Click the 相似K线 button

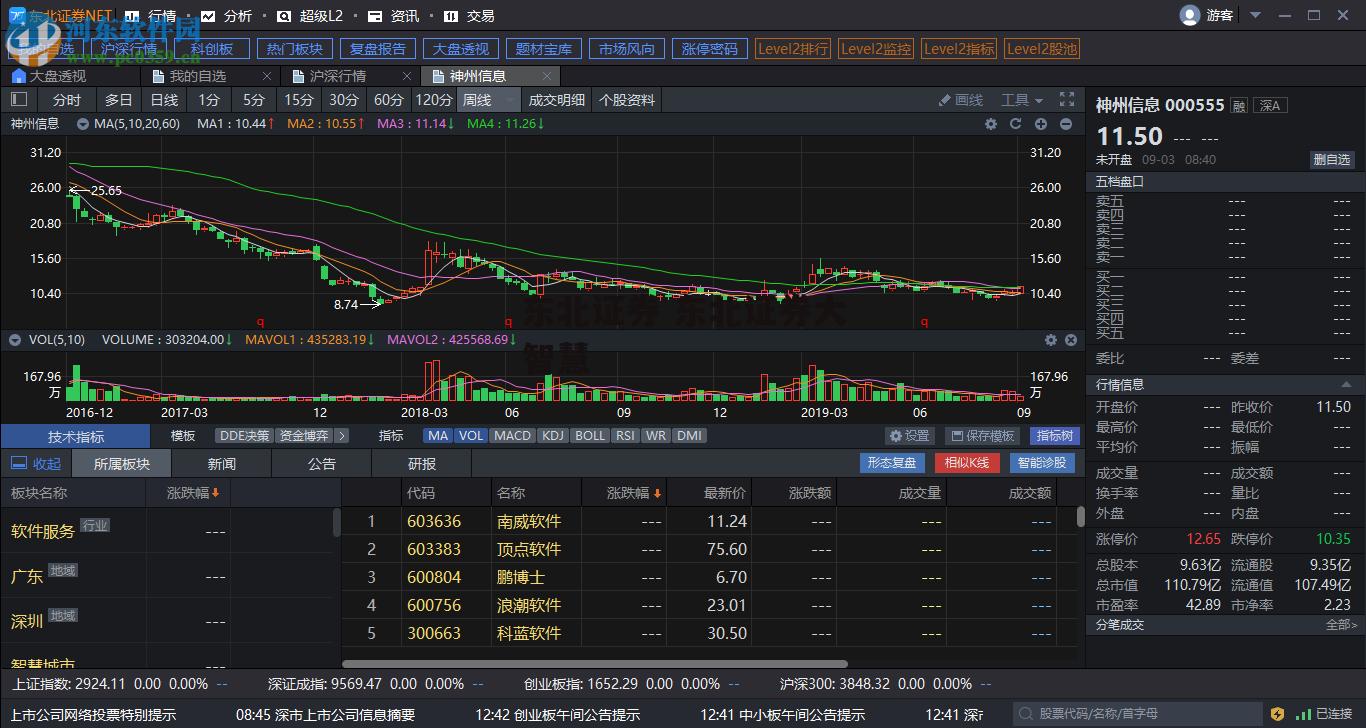click(967, 463)
